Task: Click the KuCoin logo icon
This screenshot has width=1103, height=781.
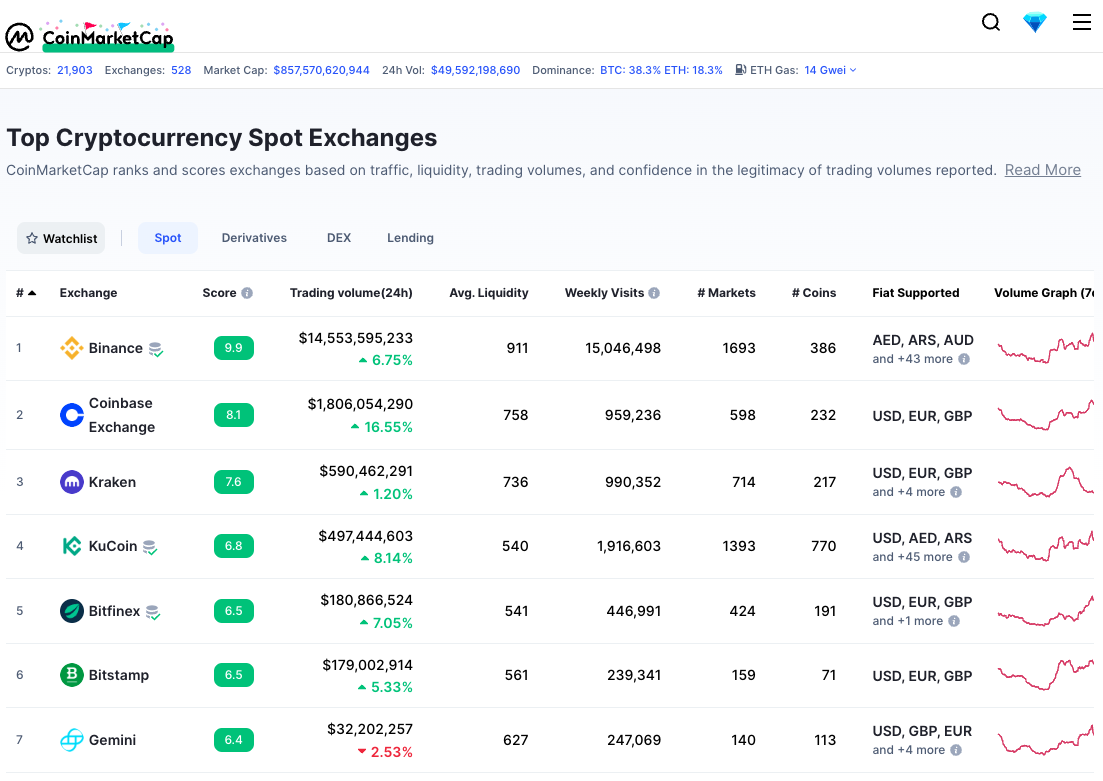Action: (x=72, y=546)
